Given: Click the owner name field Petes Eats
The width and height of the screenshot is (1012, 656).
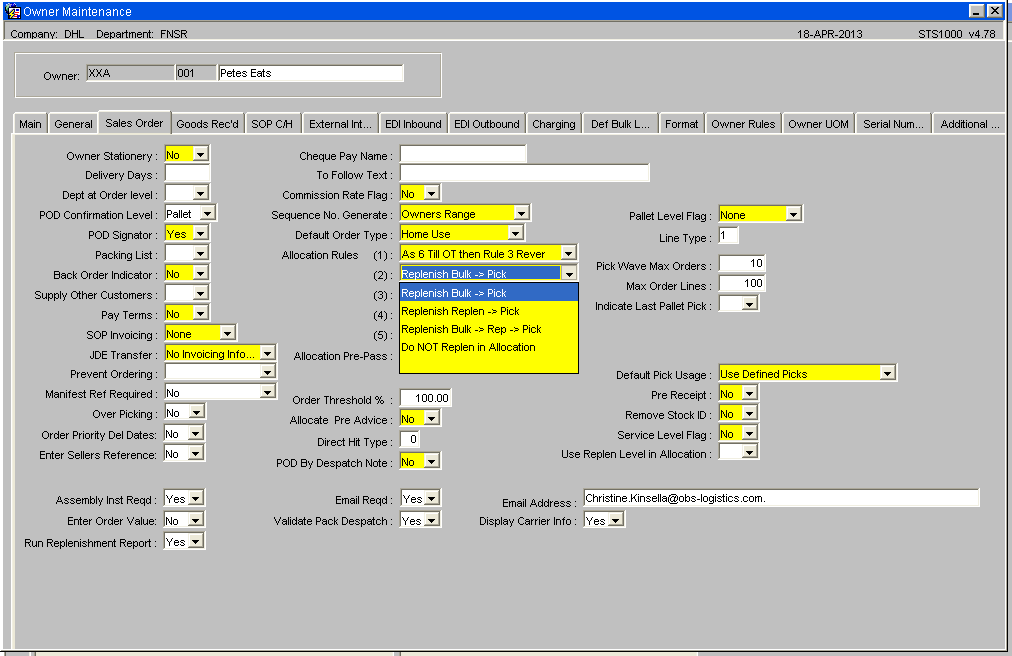Looking at the screenshot, I should pos(310,73).
